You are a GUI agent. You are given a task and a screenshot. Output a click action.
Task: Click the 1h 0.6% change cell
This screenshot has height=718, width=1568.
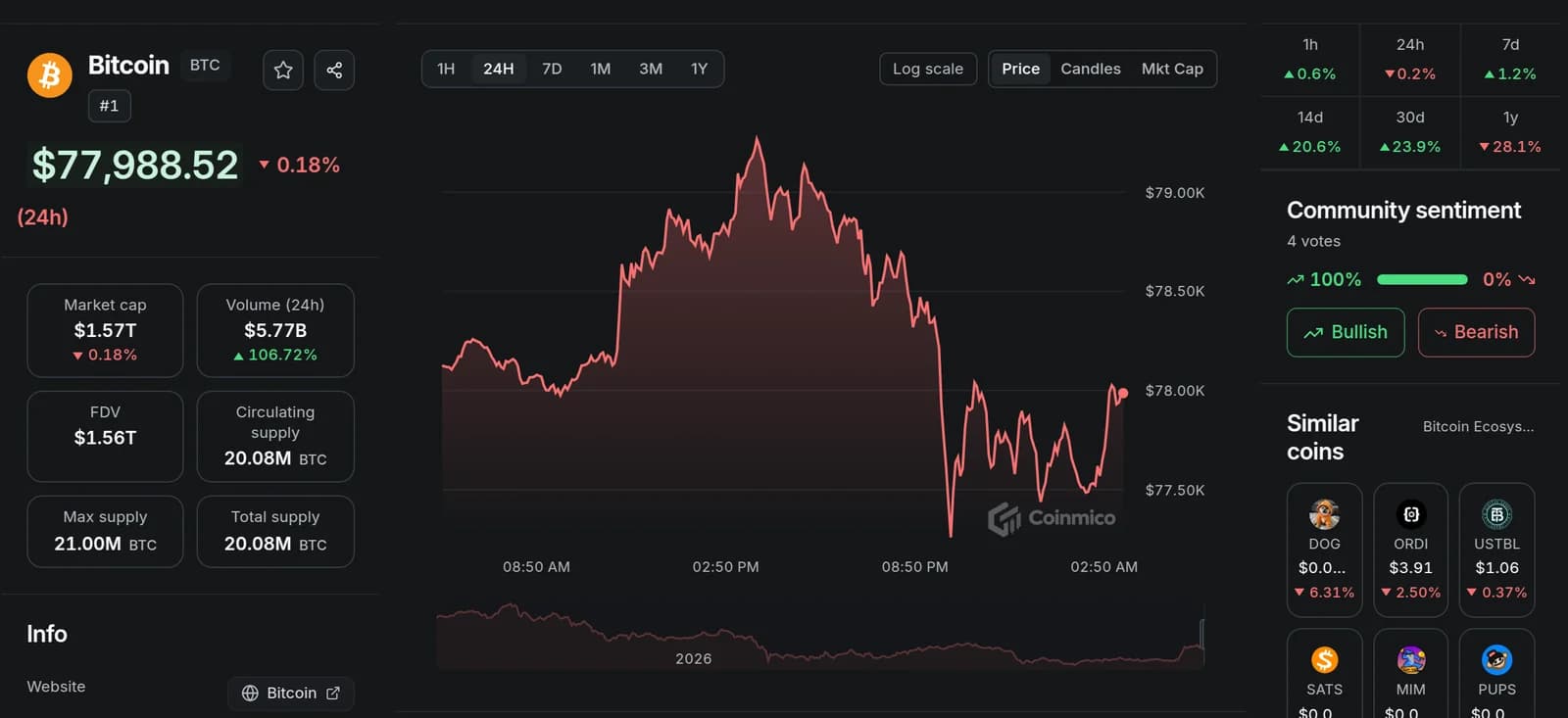coord(1310,60)
